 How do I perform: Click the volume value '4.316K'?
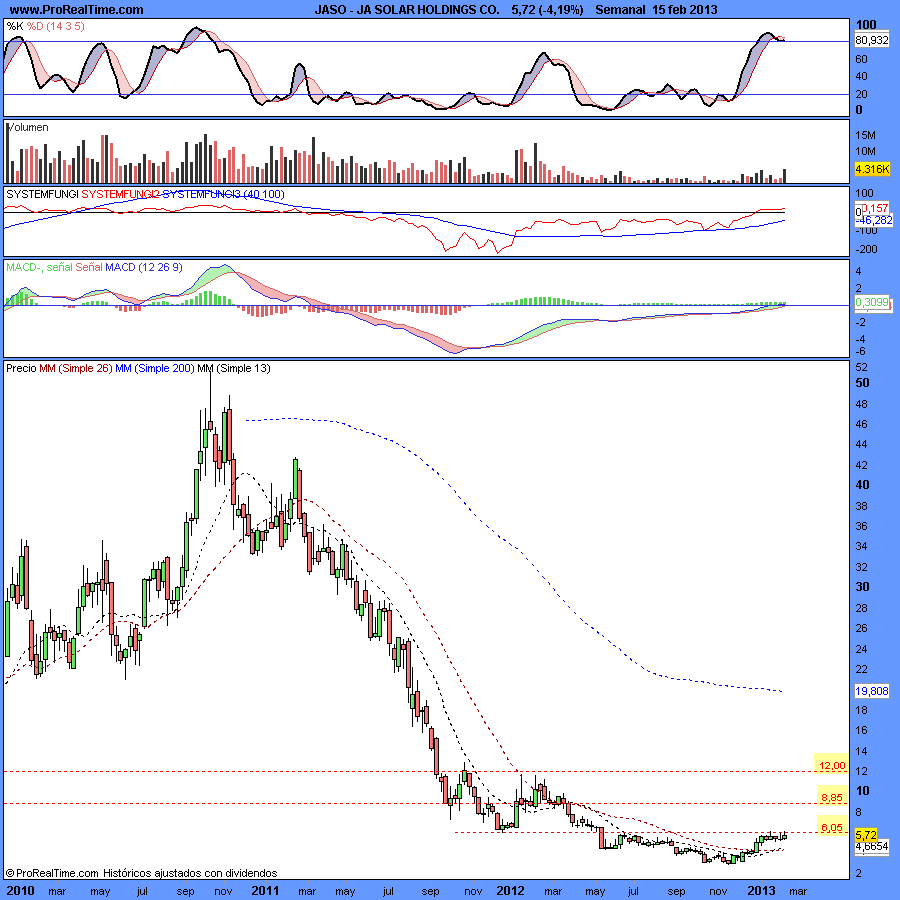point(872,169)
